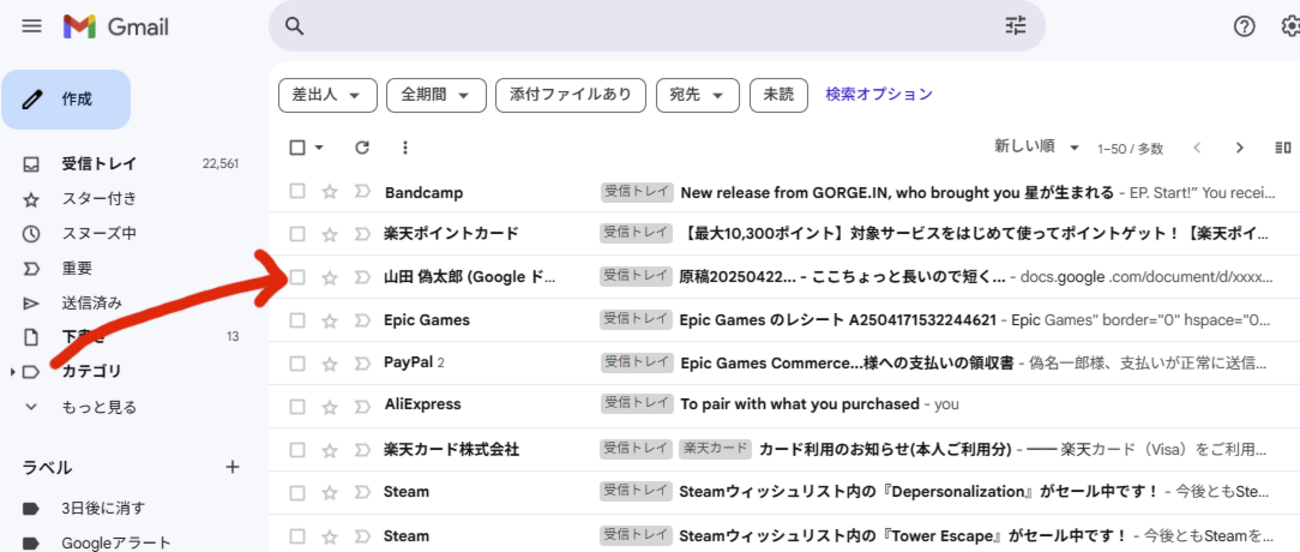Image resolution: width=1300 pixels, height=552 pixels.
Task: Click the plus icon to create label
Action: click(x=232, y=467)
